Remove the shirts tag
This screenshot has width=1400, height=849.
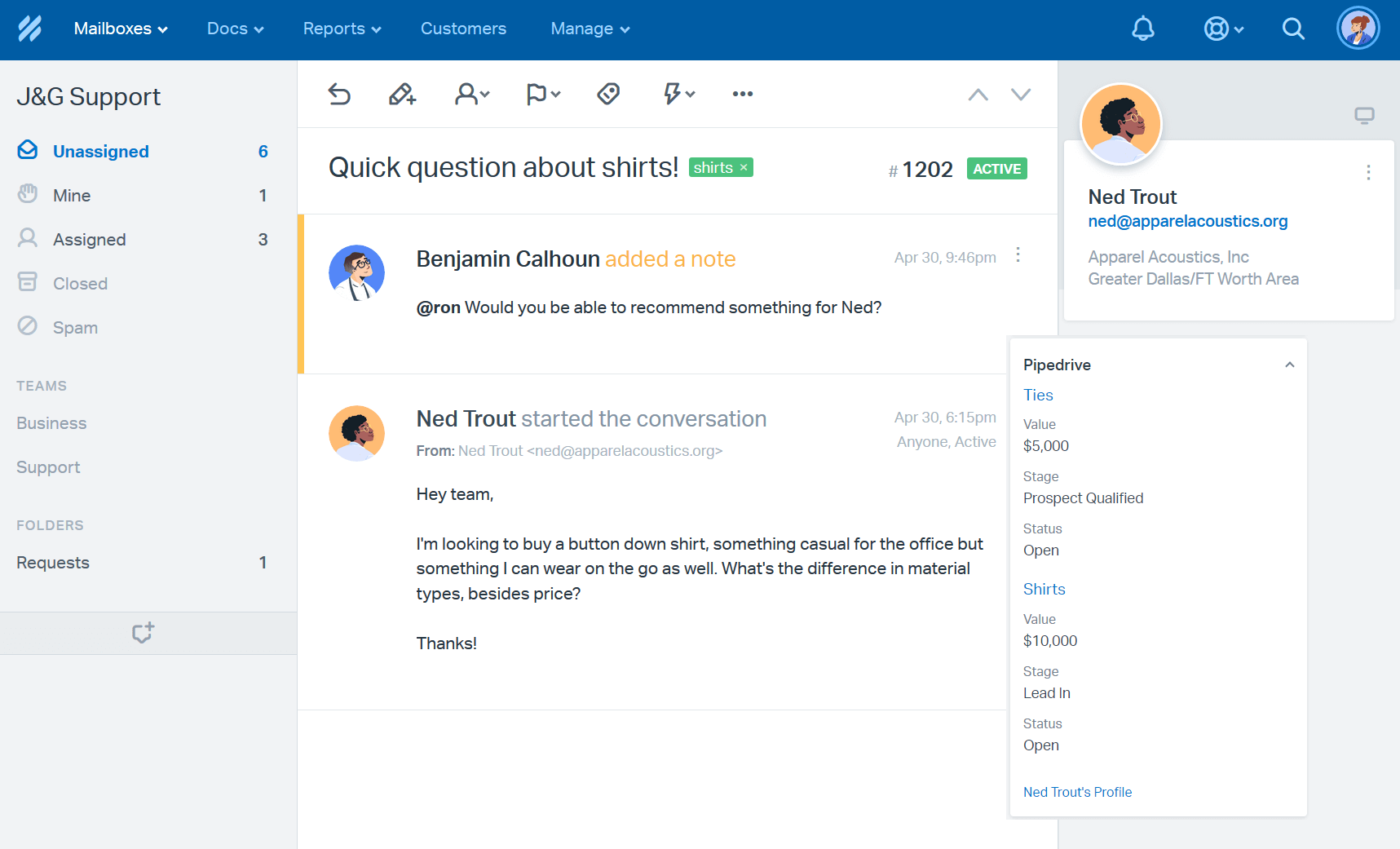pyautogui.click(x=744, y=168)
